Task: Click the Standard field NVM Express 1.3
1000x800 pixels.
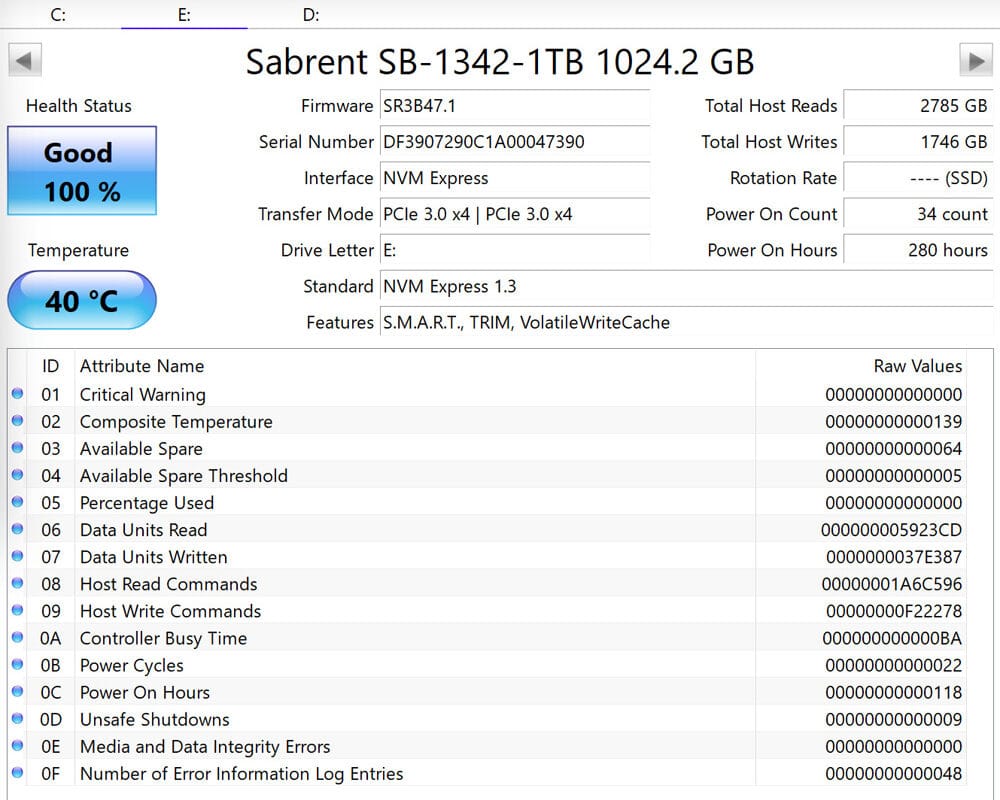Action: pos(686,286)
